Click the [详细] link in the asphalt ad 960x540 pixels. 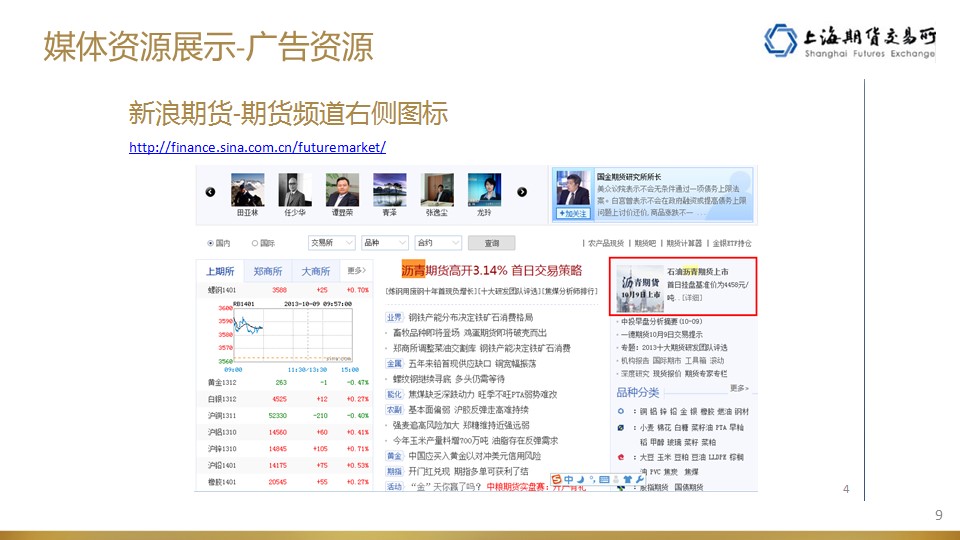pos(692,298)
